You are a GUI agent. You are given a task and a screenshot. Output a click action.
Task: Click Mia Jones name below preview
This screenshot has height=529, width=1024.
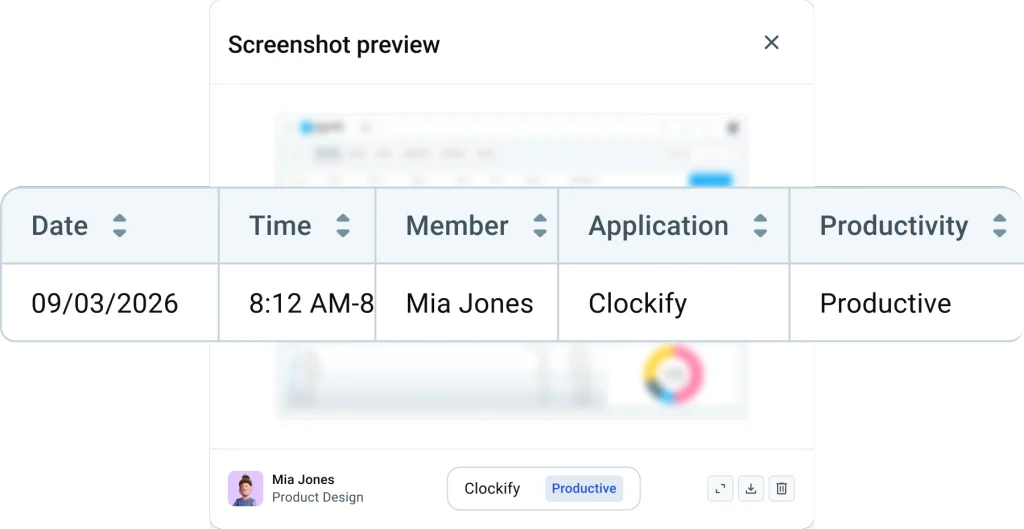303,479
